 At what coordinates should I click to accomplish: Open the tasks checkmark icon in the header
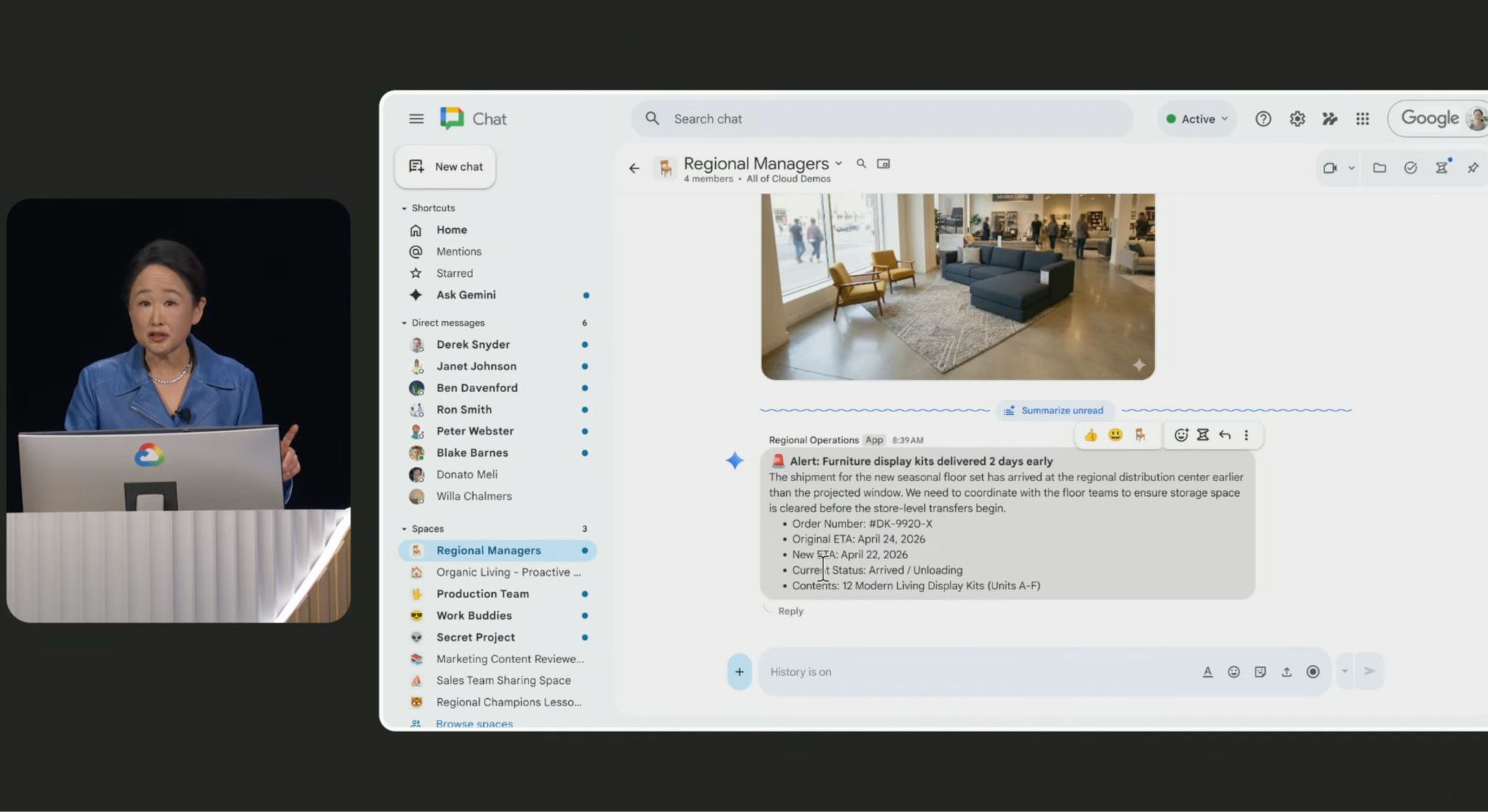click(x=1410, y=168)
